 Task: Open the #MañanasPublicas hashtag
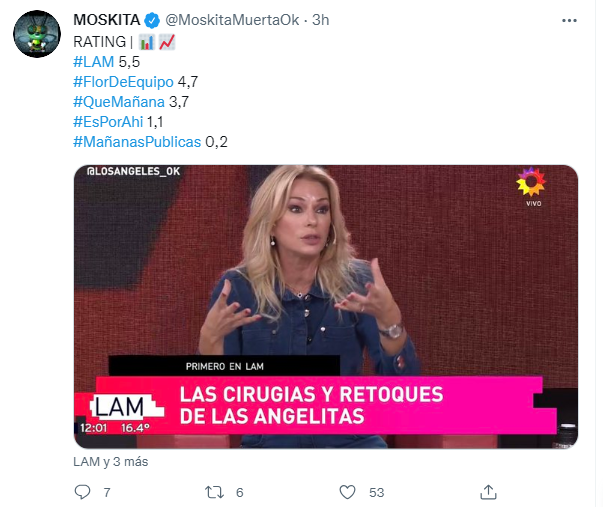click(x=137, y=142)
